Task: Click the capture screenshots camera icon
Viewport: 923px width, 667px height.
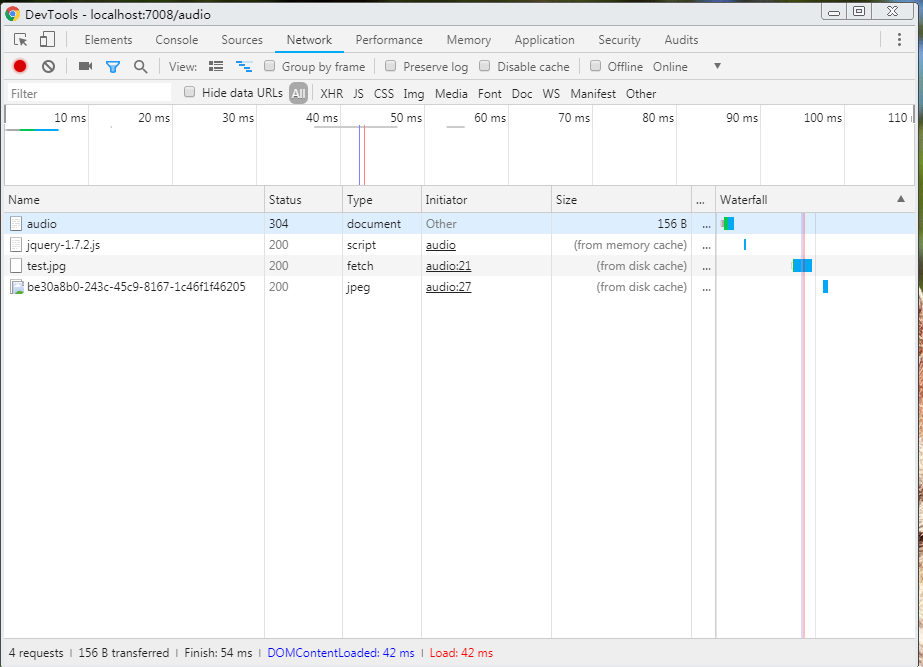Action: (x=85, y=66)
